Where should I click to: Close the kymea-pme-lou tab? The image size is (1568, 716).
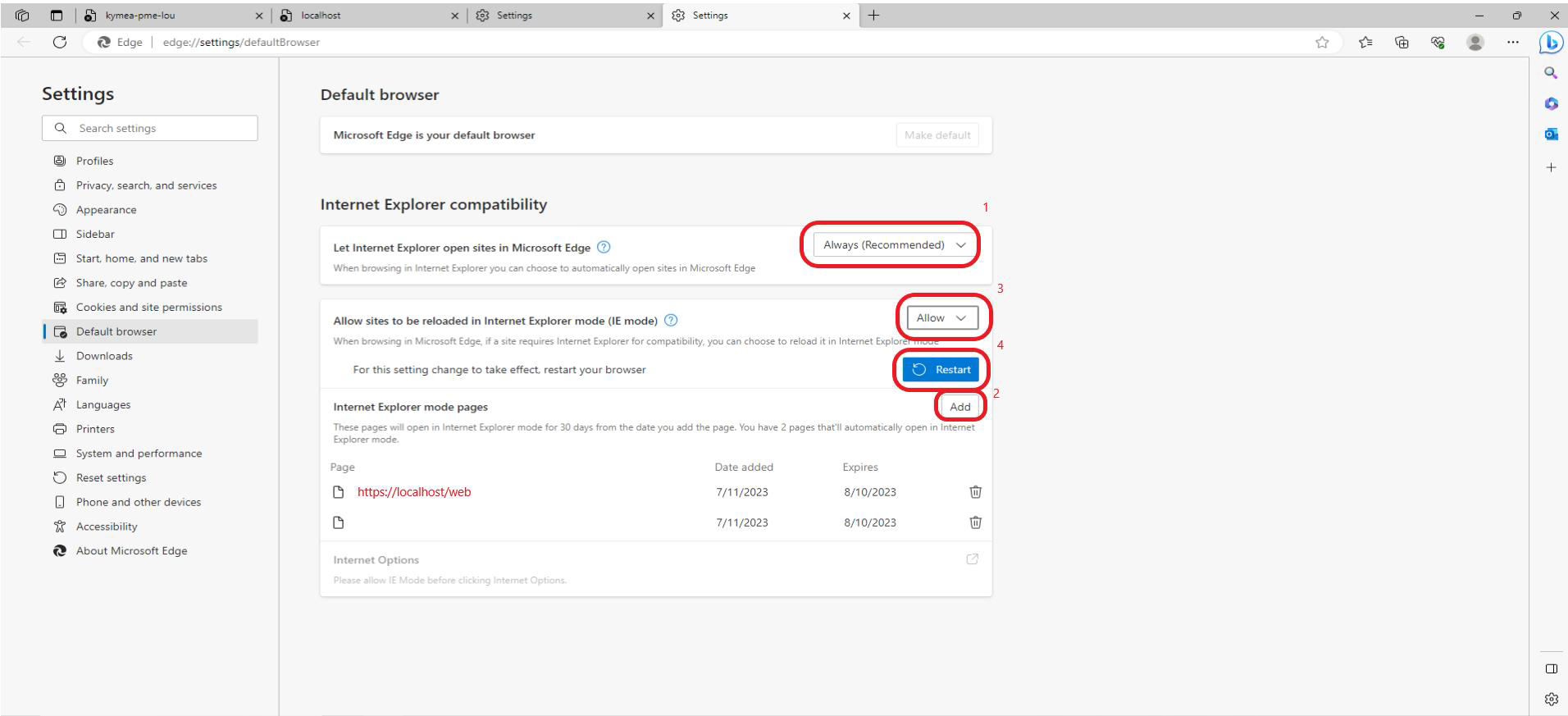[259, 16]
